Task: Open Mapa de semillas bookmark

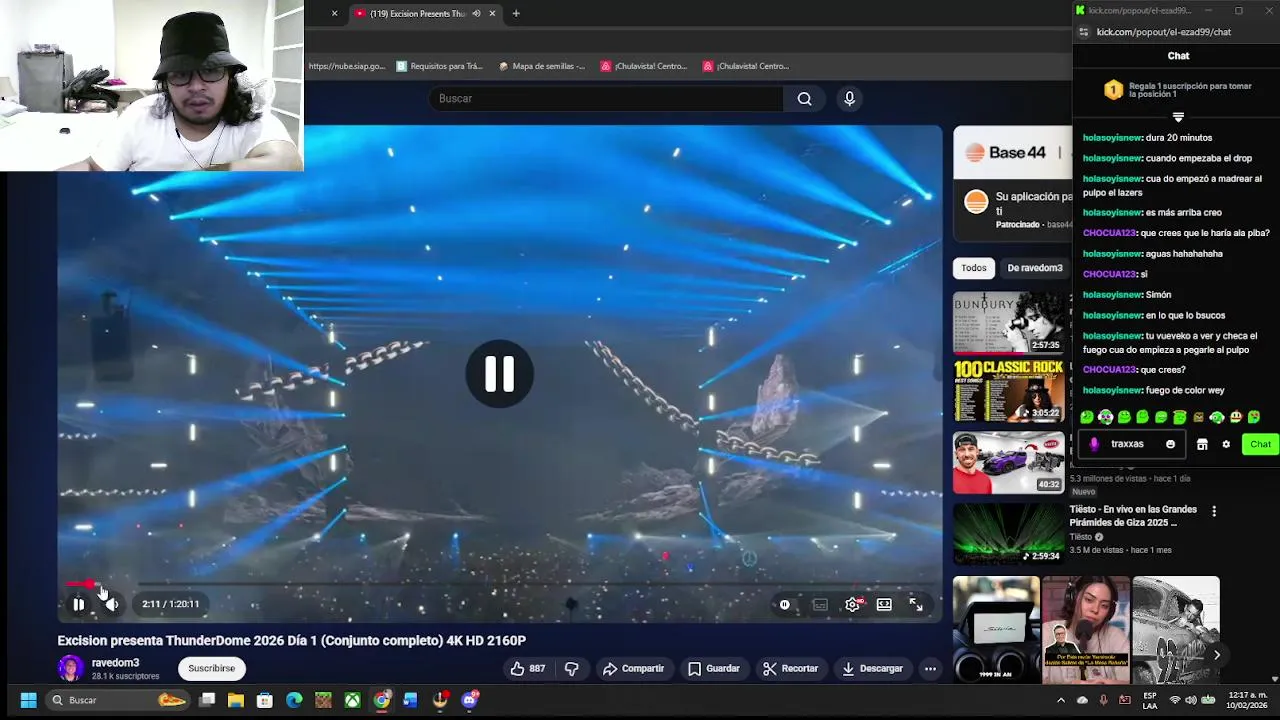Action: [543, 66]
